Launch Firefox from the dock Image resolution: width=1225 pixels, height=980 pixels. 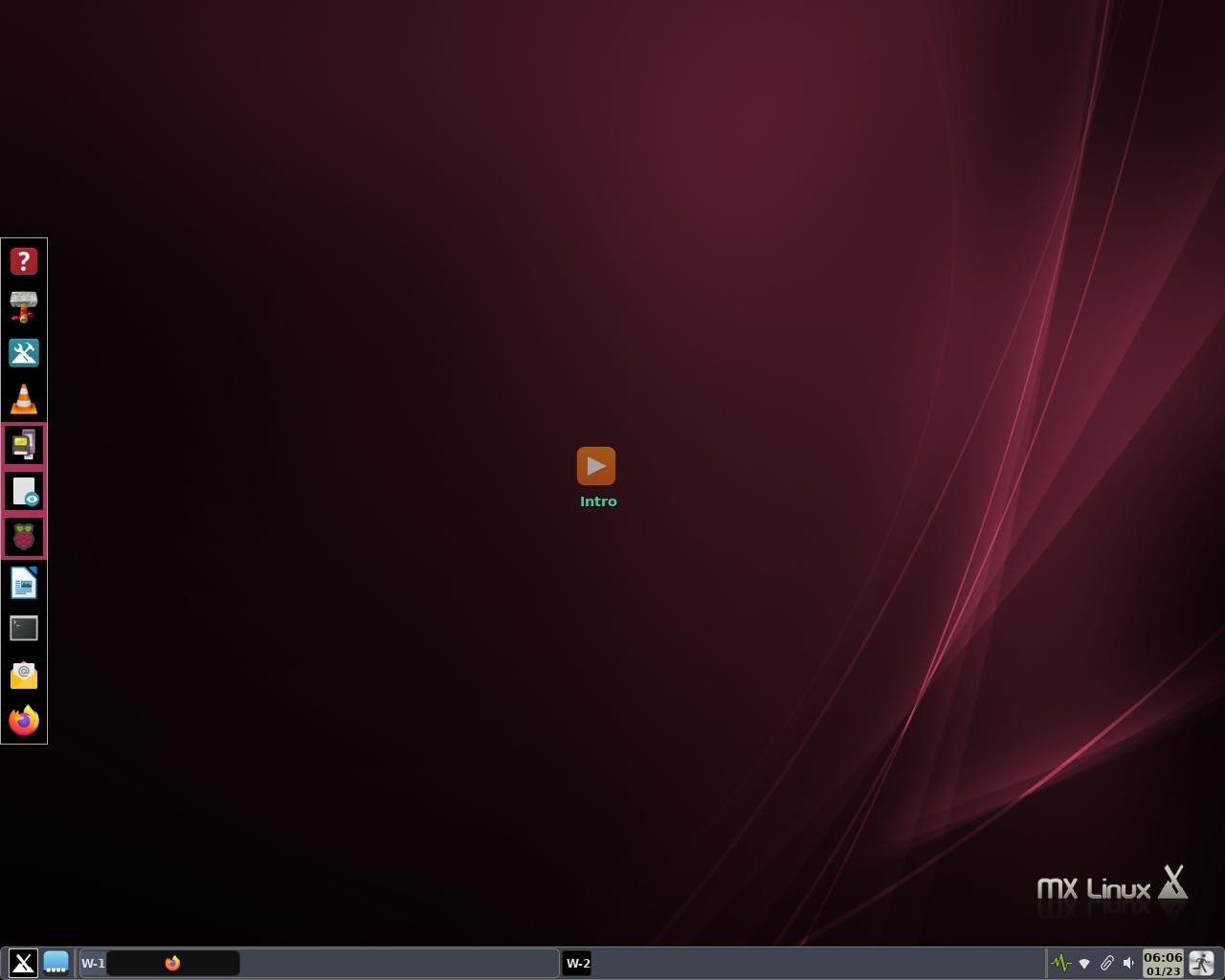pos(24,721)
